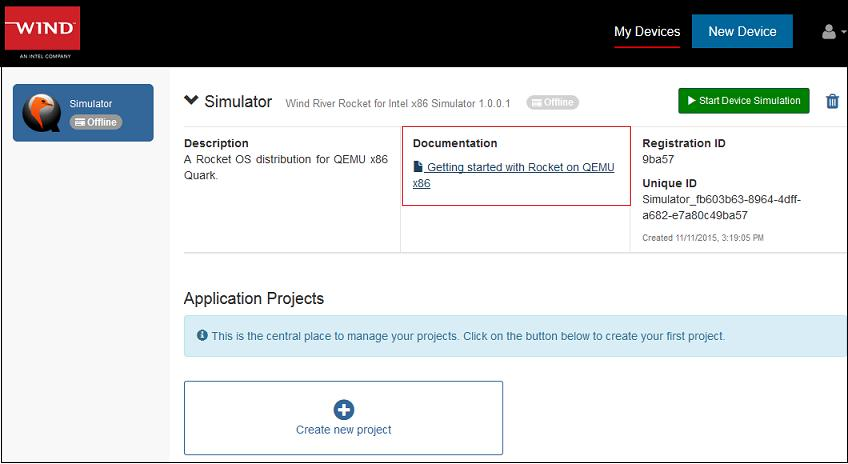This screenshot has height=464, width=848.
Task: Click the Offline badge in the sidebar card
Action: (x=96, y=122)
